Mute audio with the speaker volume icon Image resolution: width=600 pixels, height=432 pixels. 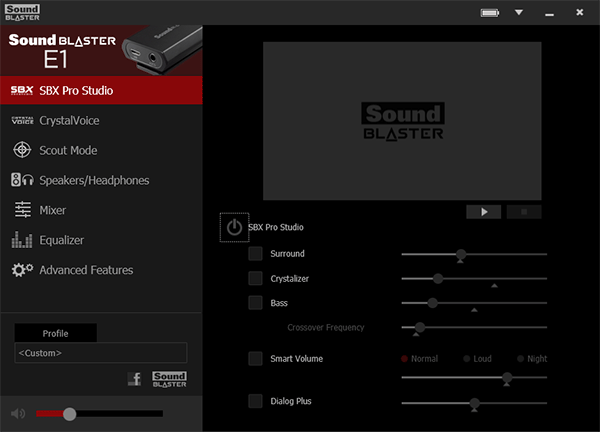(x=18, y=414)
